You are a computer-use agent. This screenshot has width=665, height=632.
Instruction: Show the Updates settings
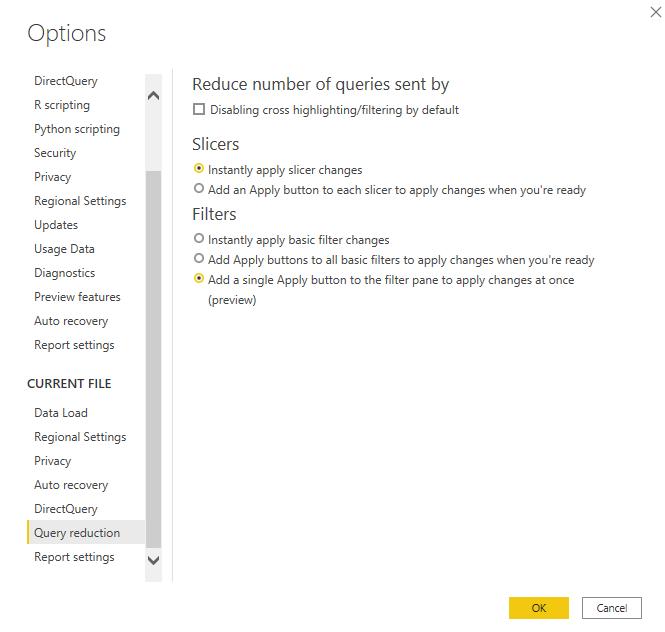pyautogui.click(x=56, y=225)
